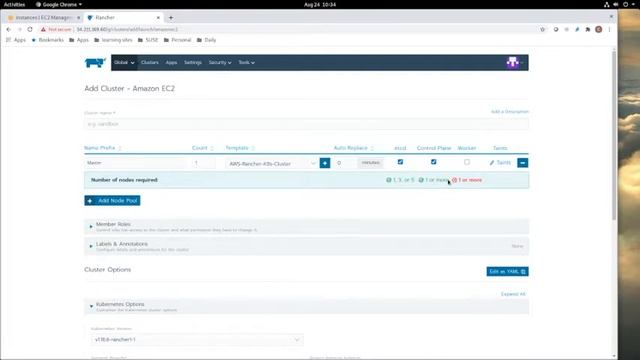Open the Settings nav item
This screenshot has width=640, height=360.
pyautogui.click(x=193, y=62)
